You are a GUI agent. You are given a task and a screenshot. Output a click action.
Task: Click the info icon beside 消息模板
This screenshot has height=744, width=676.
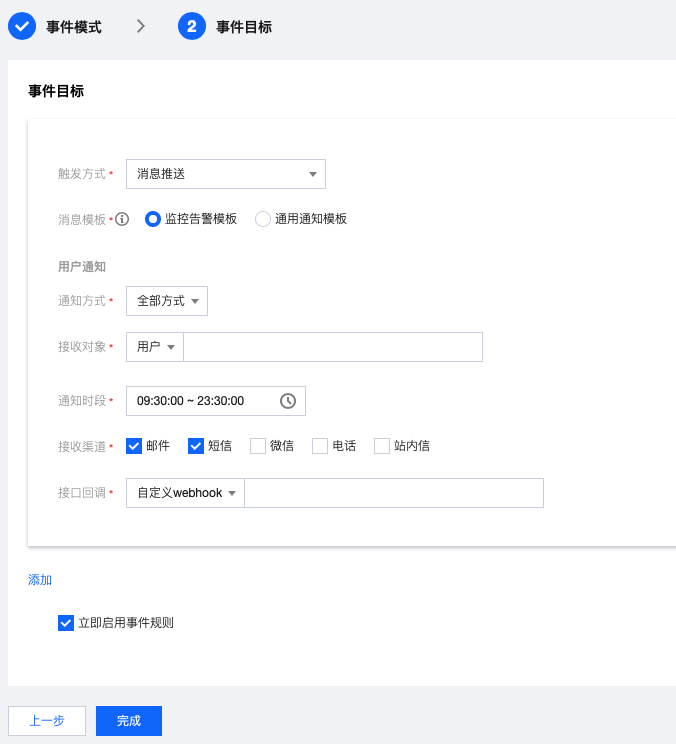coord(122,219)
